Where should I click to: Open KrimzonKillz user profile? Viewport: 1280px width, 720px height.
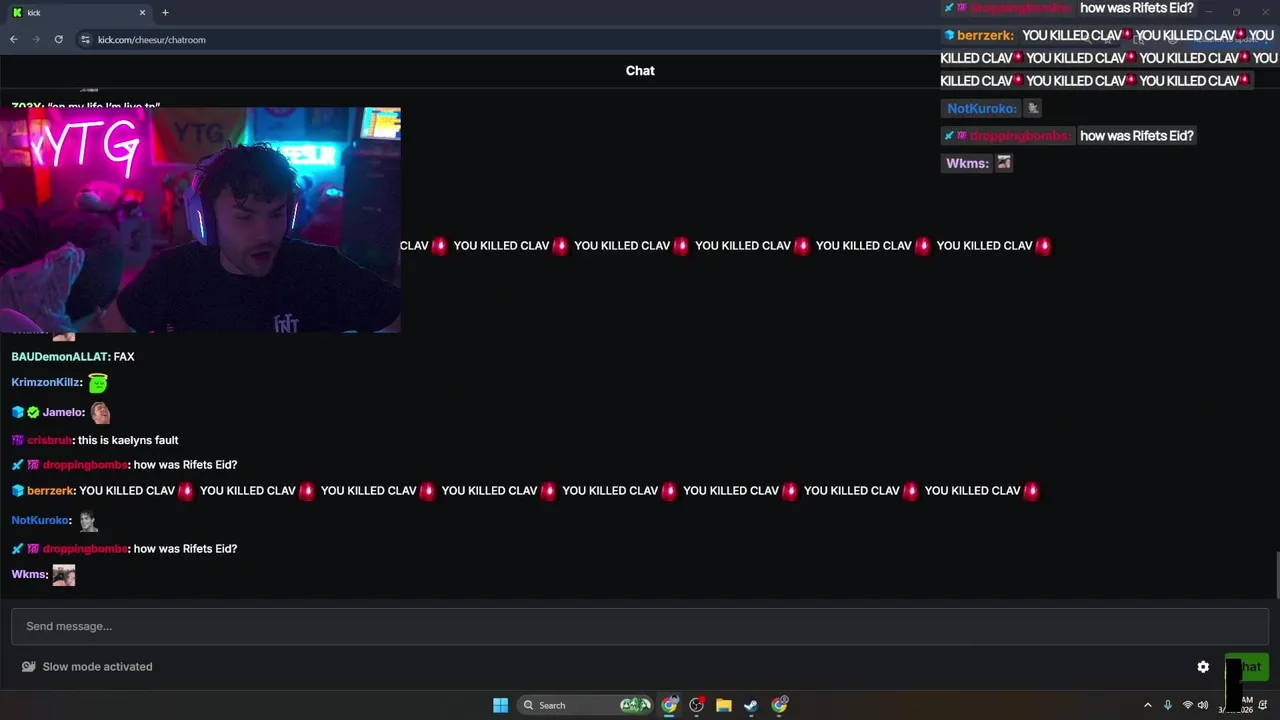46,382
